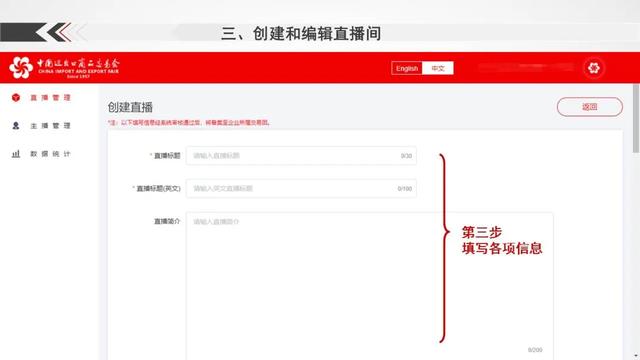Focus the 直播标题(英文) input field
This screenshot has width=640, height=360.
point(301,189)
